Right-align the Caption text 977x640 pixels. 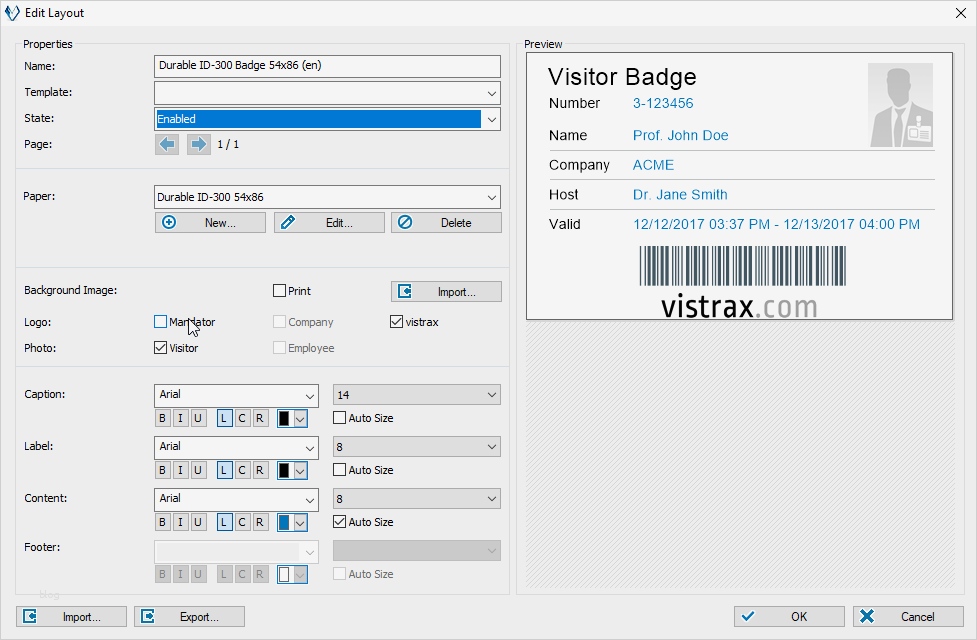coord(260,418)
